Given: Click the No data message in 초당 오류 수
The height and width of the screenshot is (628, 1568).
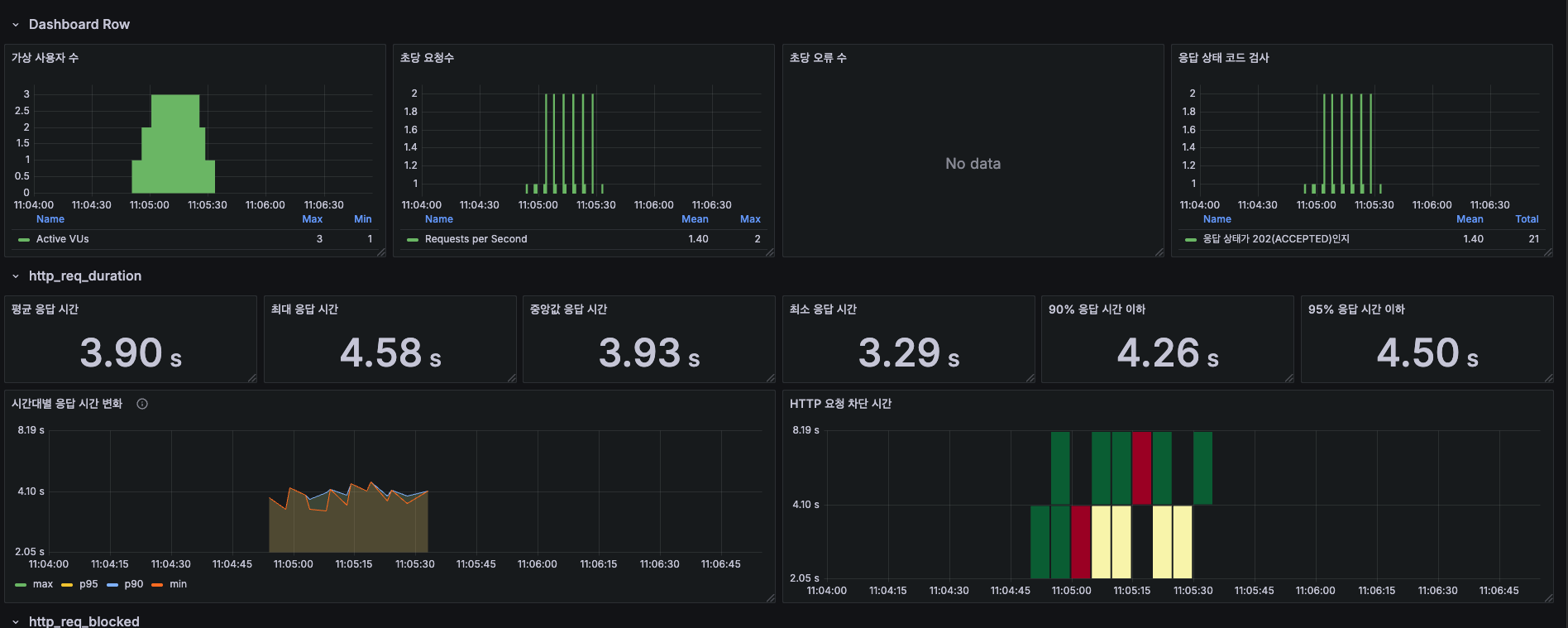Looking at the screenshot, I should point(973,164).
